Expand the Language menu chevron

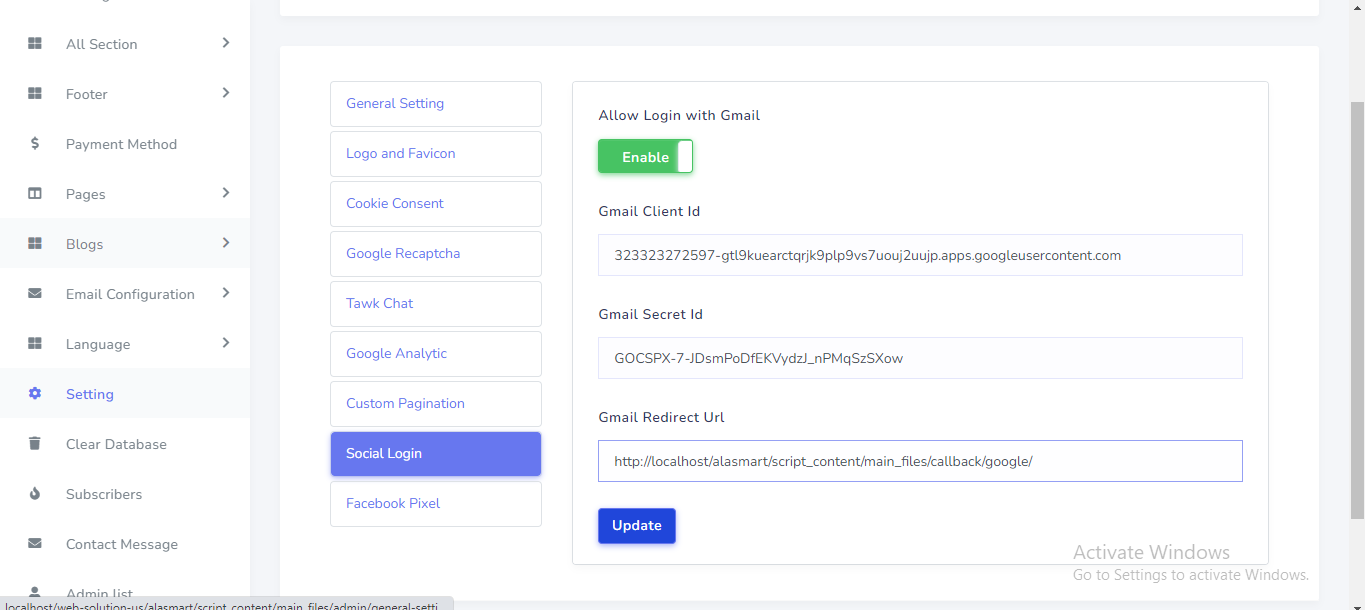pyautogui.click(x=226, y=343)
